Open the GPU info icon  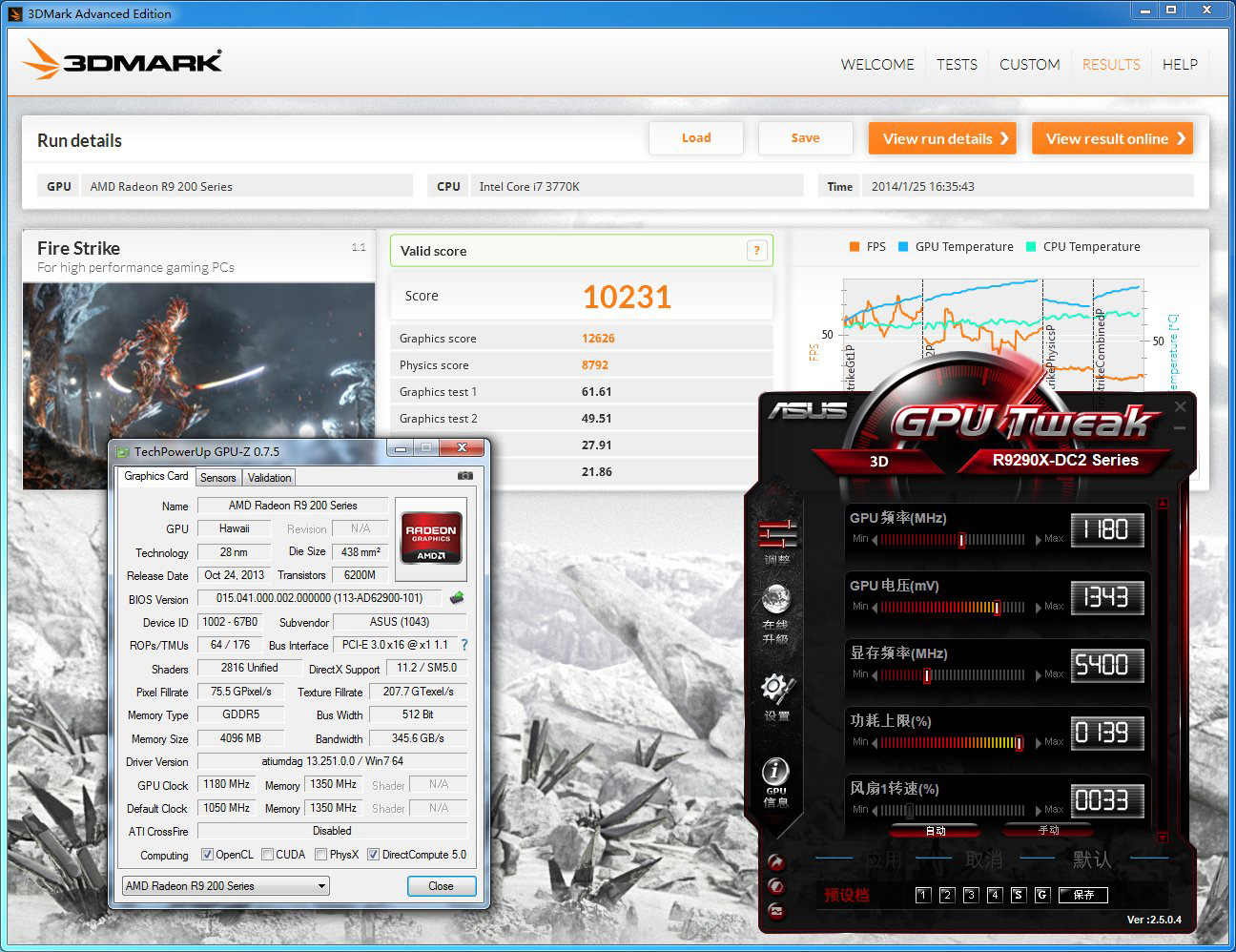click(776, 771)
